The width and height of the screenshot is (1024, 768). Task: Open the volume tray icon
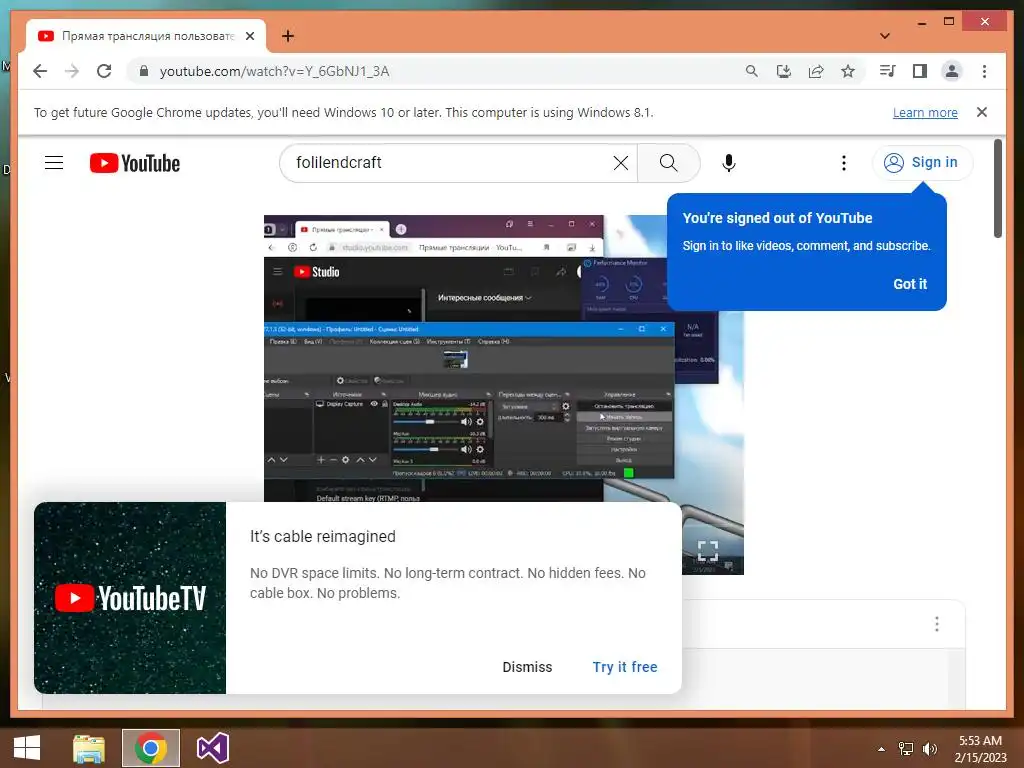[929, 749]
